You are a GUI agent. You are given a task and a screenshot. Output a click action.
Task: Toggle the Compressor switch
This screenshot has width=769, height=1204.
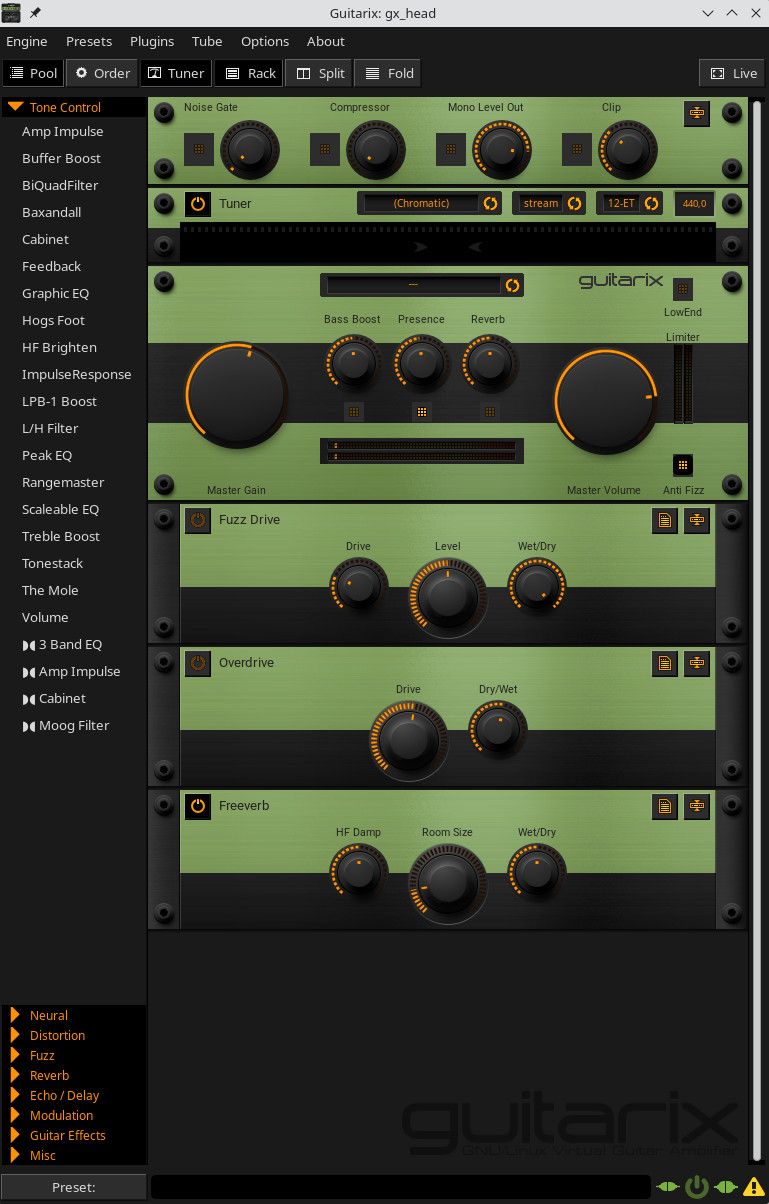(325, 149)
